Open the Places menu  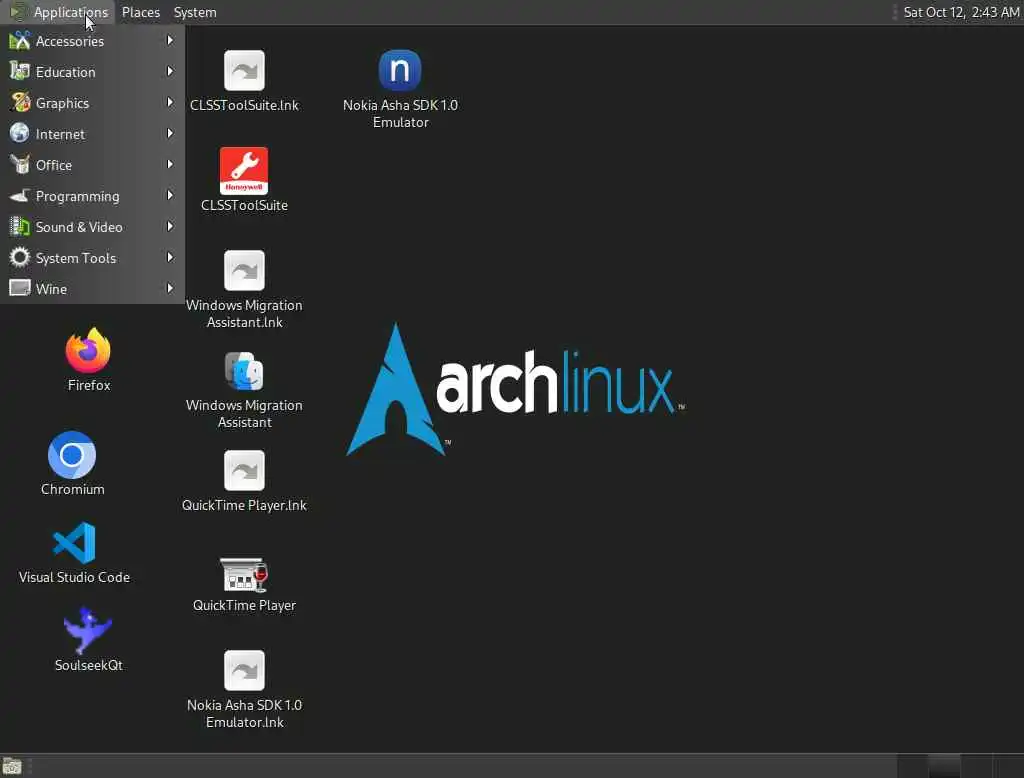coord(140,12)
